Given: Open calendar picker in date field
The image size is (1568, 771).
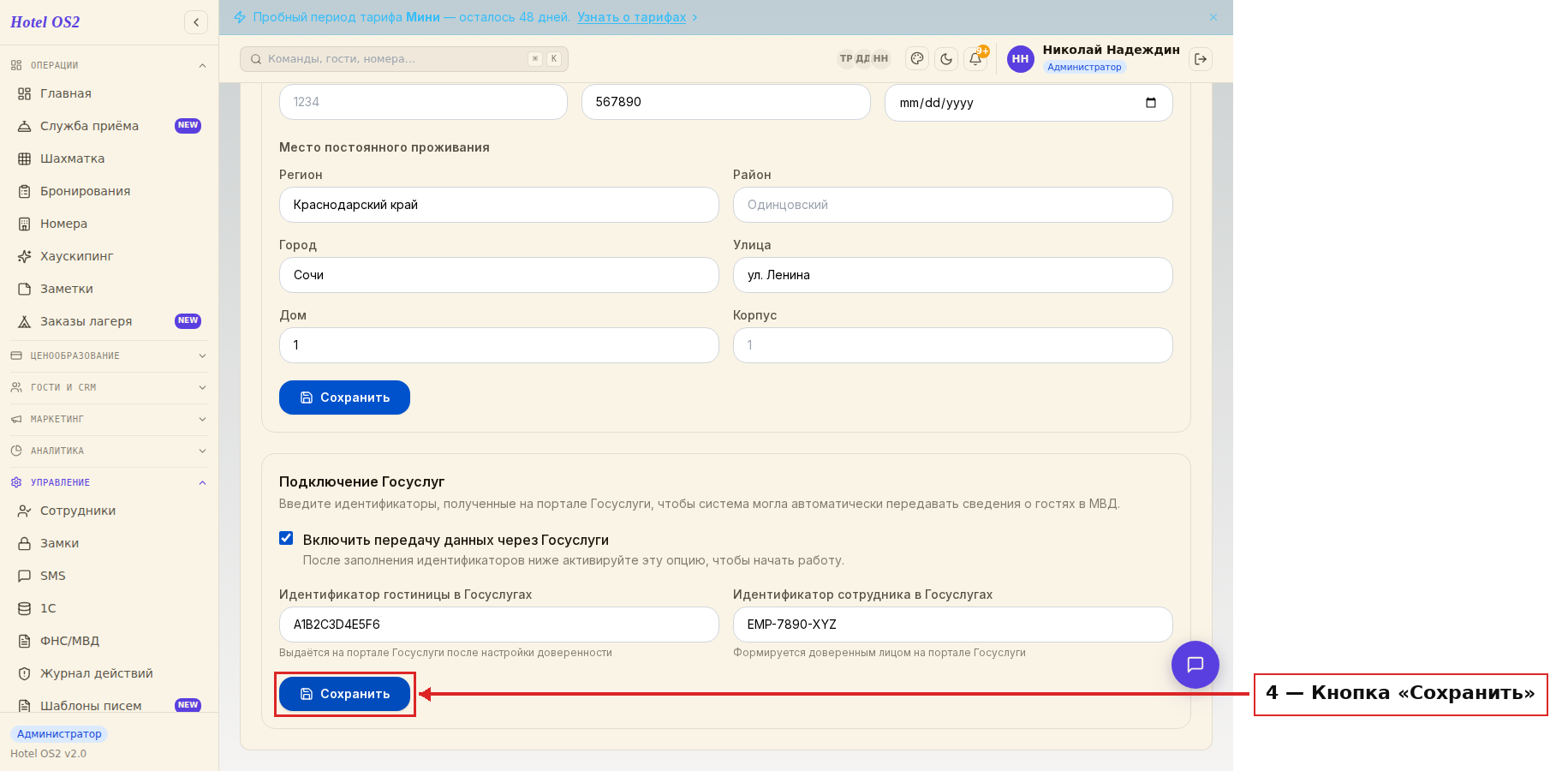Looking at the screenshot, I should (x=1151, y=103).
